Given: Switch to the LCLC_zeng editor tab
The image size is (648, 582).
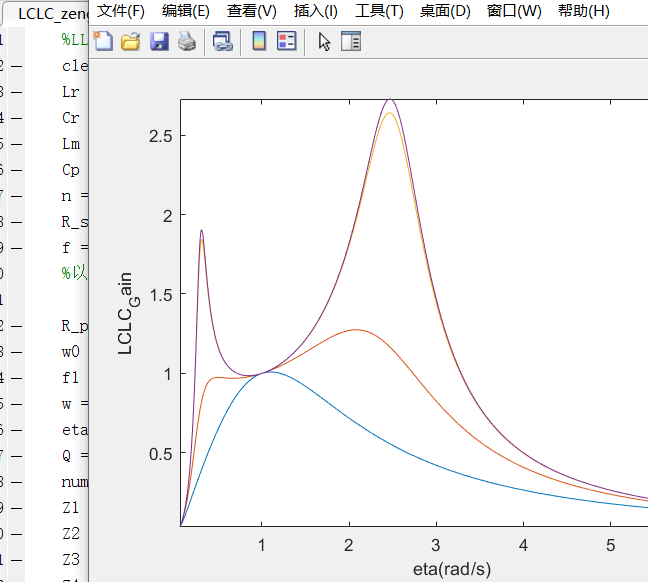Looking at the screenshot, I should [50, 13].
